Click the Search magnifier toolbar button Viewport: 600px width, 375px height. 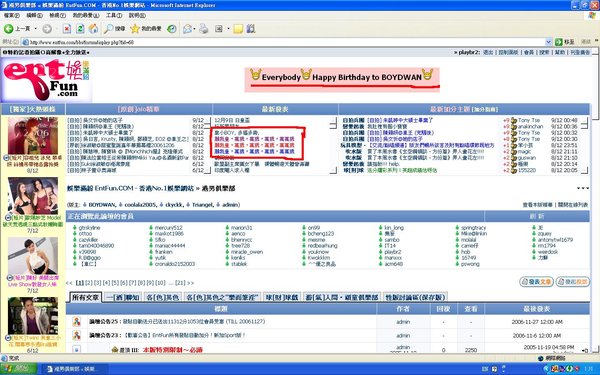tap(115, 29)
